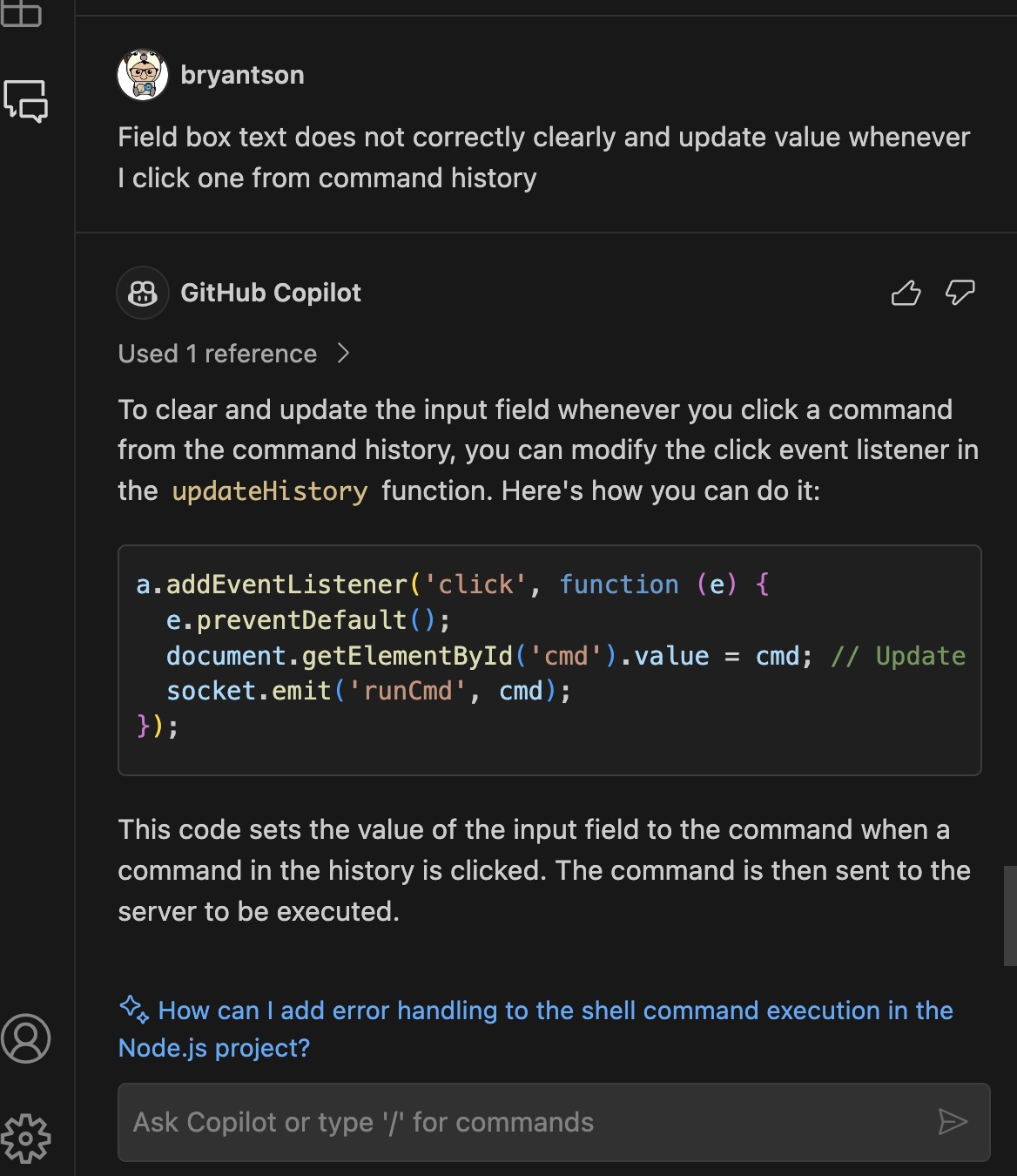Focus the 'Ask Copilot' input field
The image size is (1017, 1176).
point(554,1122)
